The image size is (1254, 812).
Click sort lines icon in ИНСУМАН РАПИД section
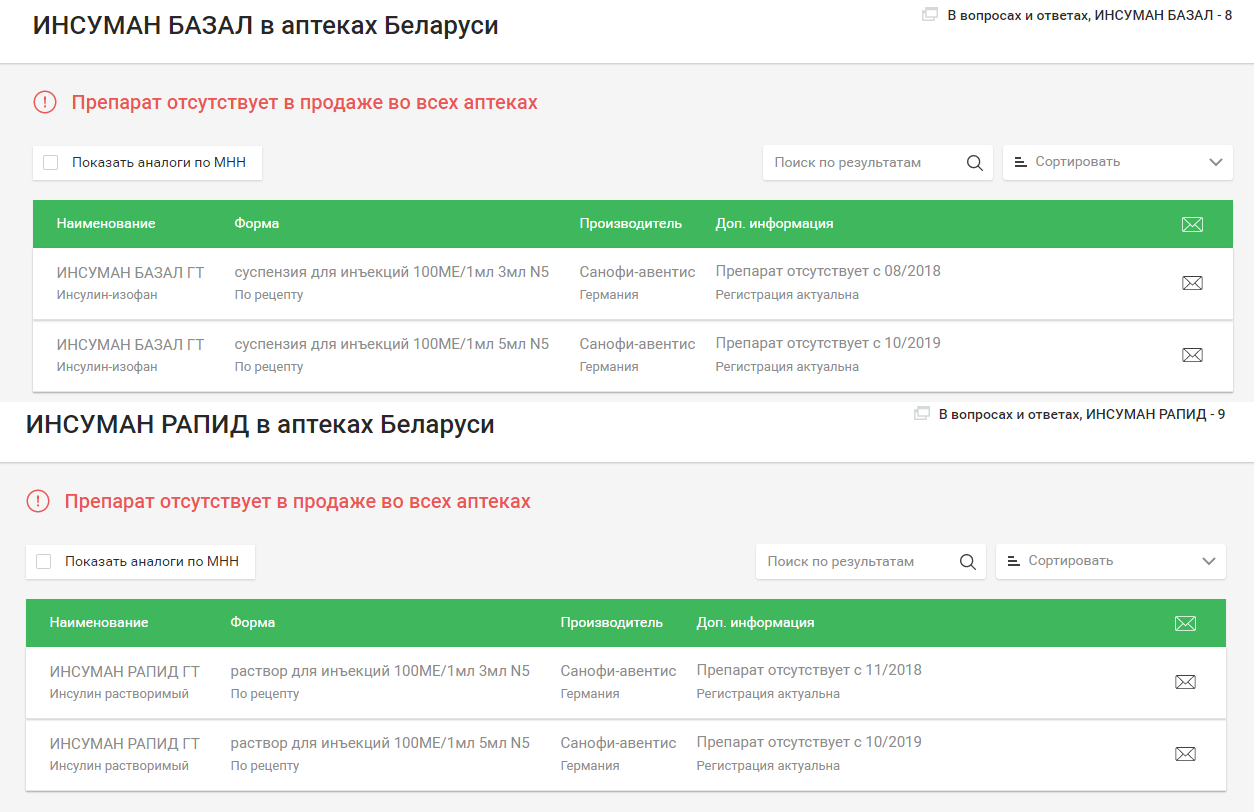tap(1014, 561)
